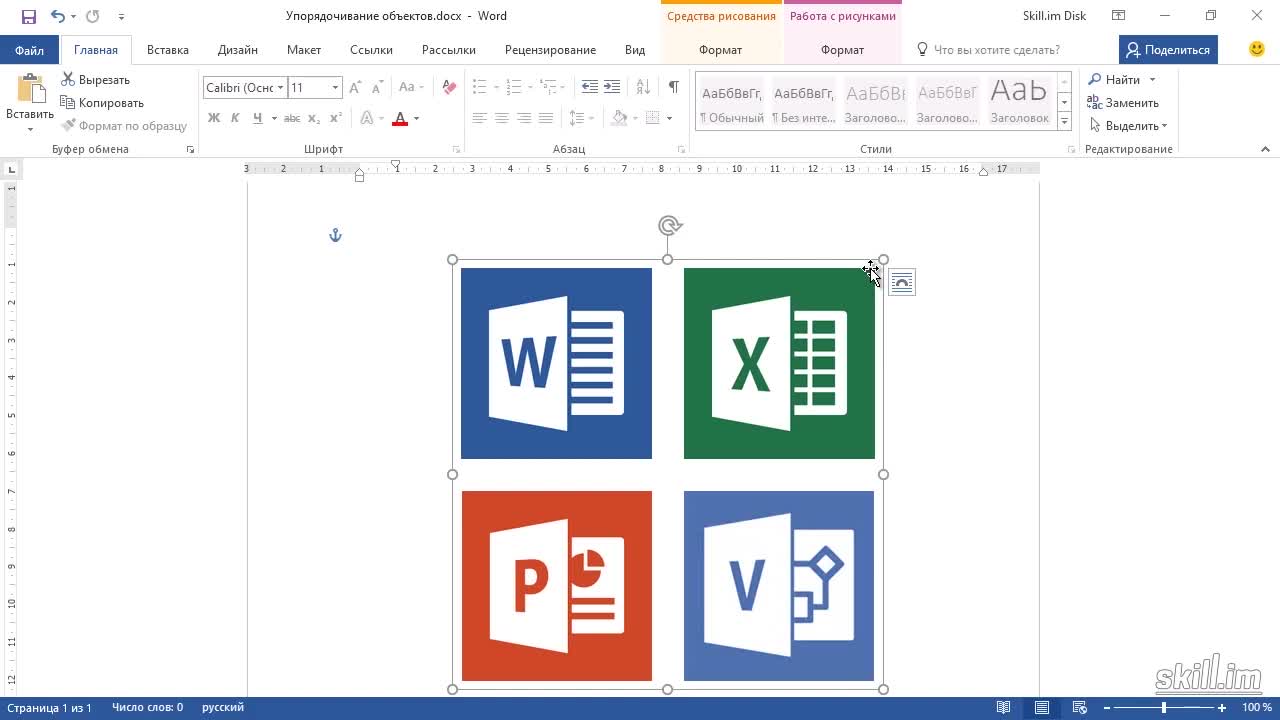The image size is (1280, 720).
Task: Switch to the Вставка tab
Action: pos(168,50)
